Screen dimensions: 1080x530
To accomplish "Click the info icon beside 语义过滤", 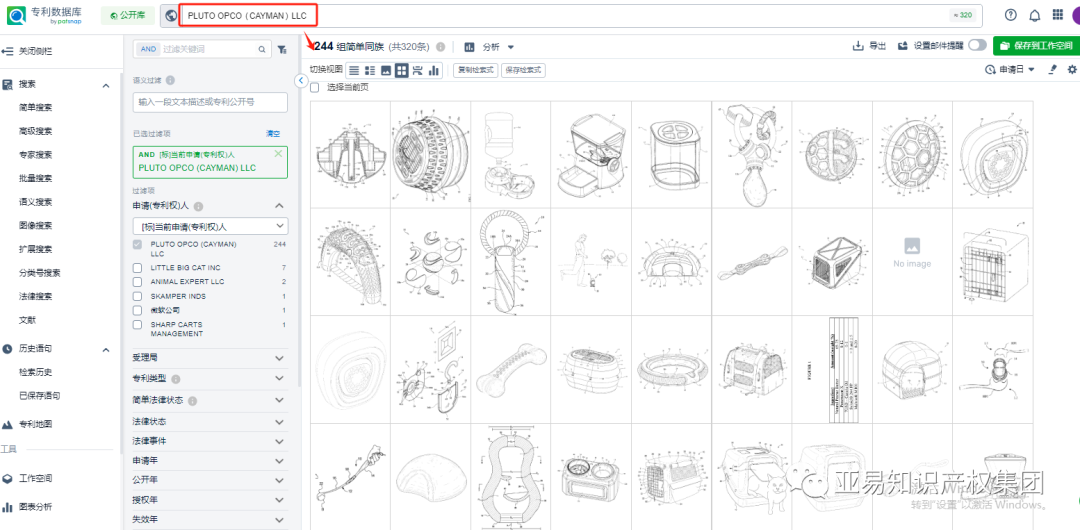I will pyautogui.click(x=170, y=80).
